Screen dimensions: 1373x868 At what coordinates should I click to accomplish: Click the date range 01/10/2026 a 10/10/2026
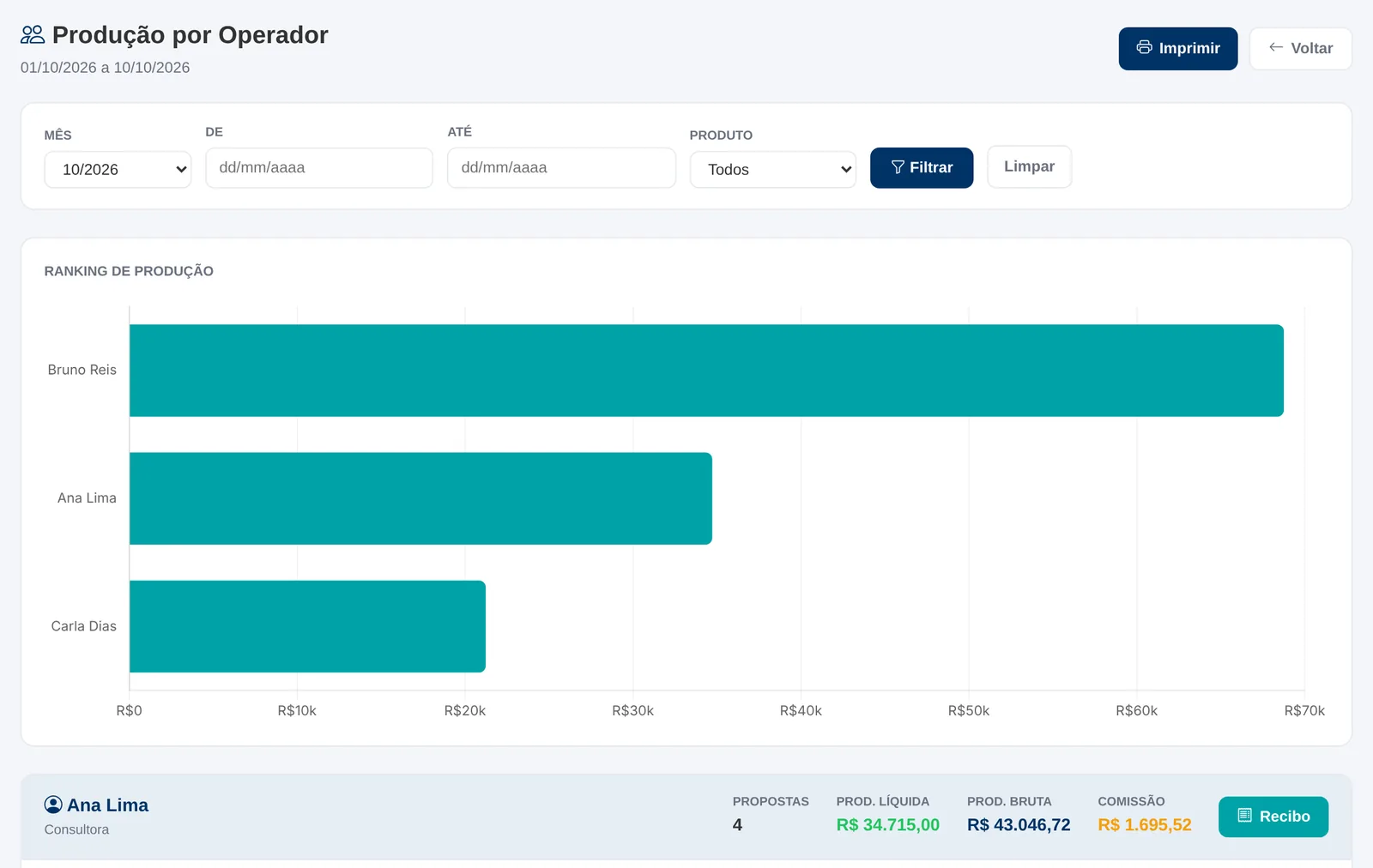pyautogui.click(x=105, y=68)
